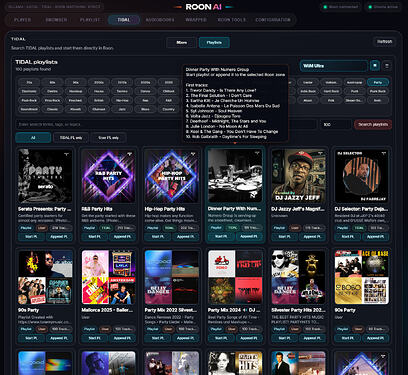This screenshot has height=375, width=408.
Task: Toggle the Hard Rock chip
Action: tap(331, 91)
